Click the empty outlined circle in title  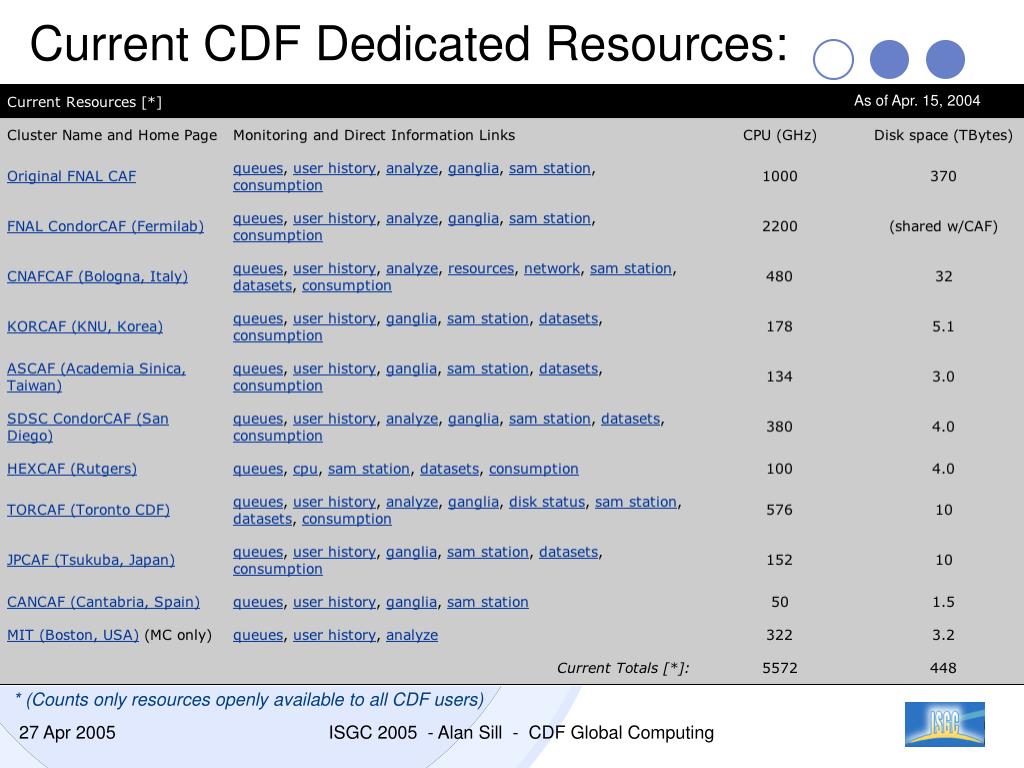point(833,59)
